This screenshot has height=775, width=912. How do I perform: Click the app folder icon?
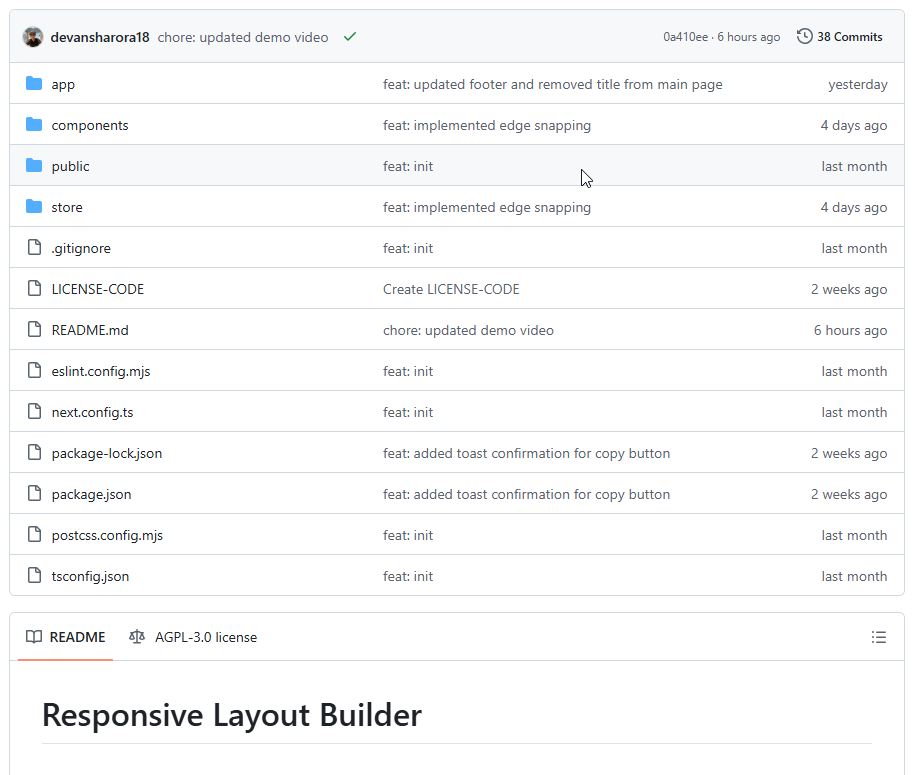tap(34, 84)
